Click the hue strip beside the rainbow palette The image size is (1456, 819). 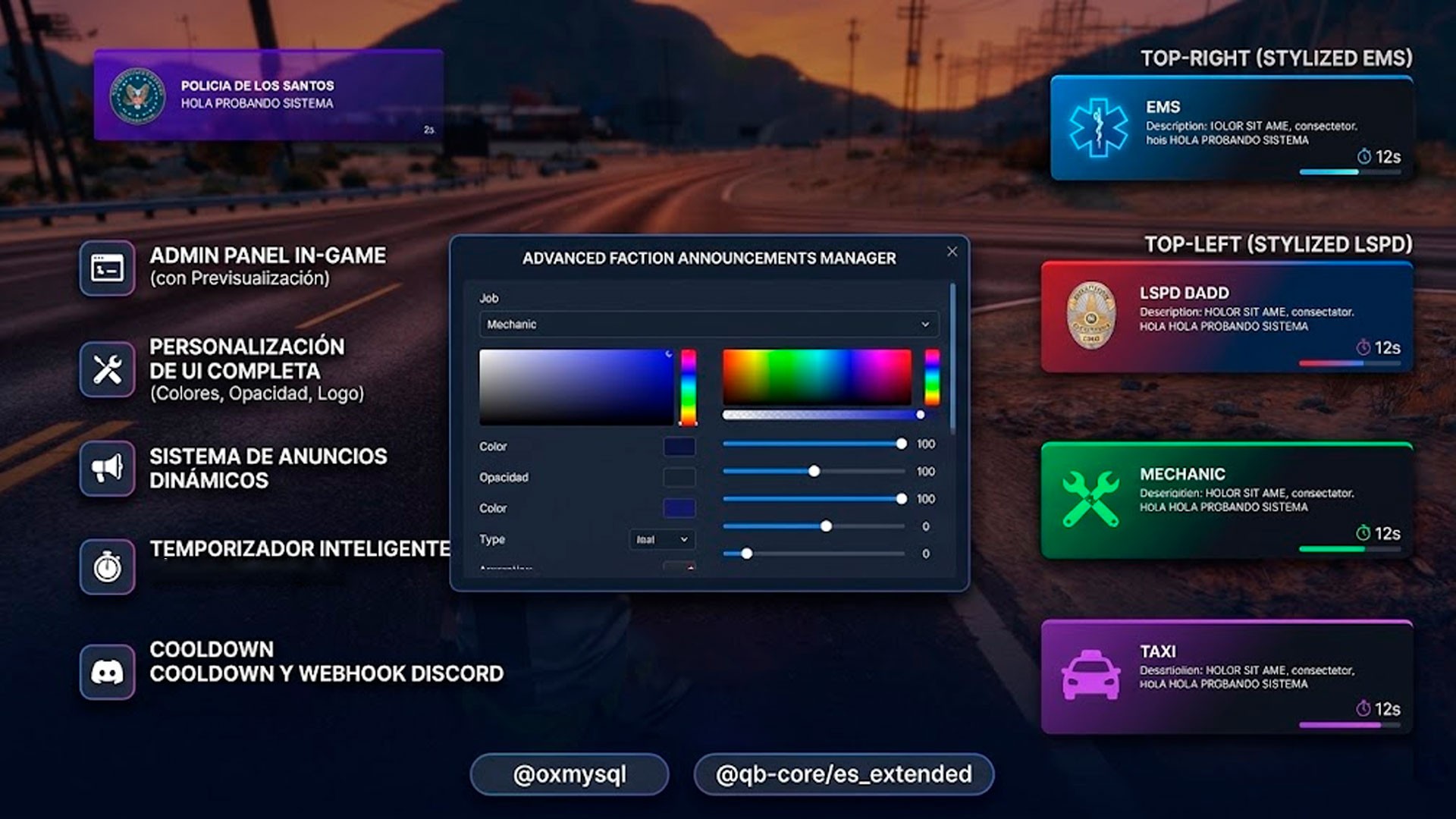pyautogui.click(x=932, y=377)
